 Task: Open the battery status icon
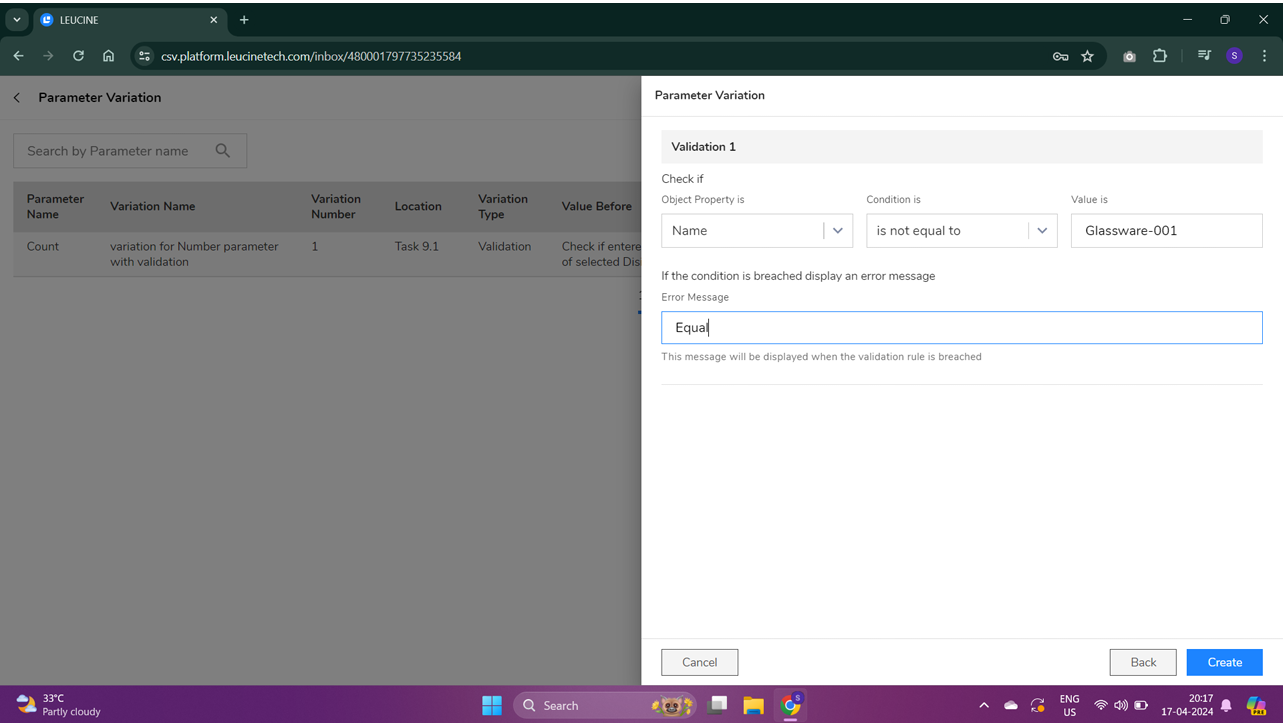pyautogui.click(x=1141, y=705)
